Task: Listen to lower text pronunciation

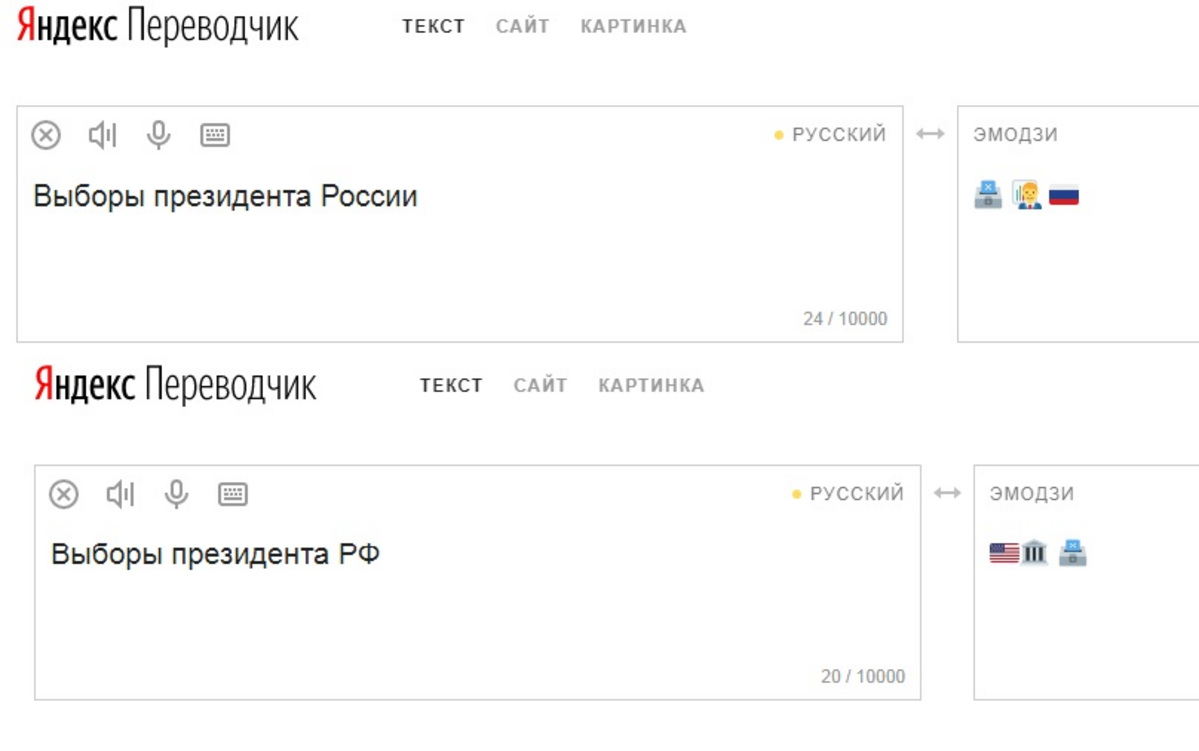Action: tap(120, 494)
